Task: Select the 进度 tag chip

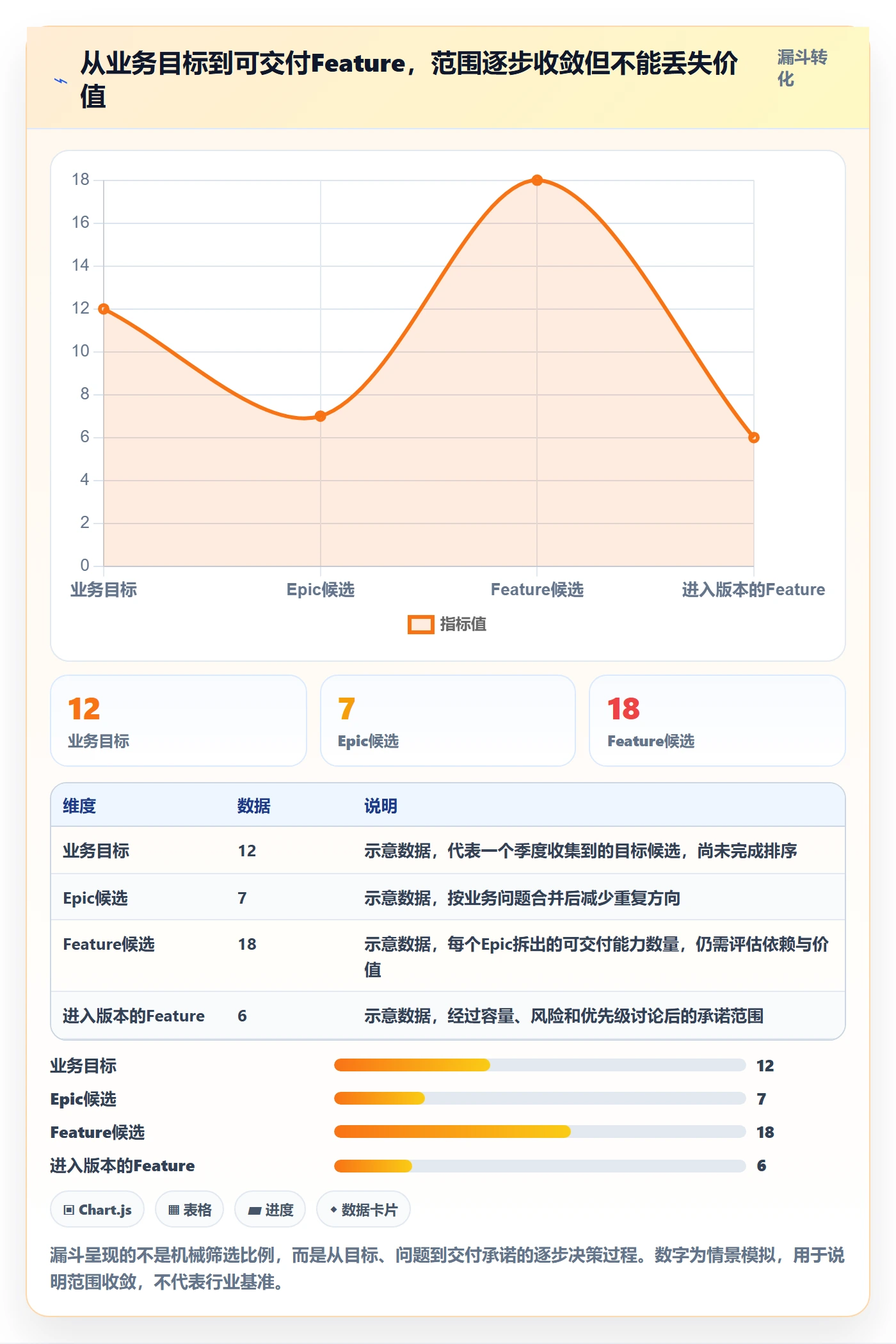Action: click(x=270, y=1210)
